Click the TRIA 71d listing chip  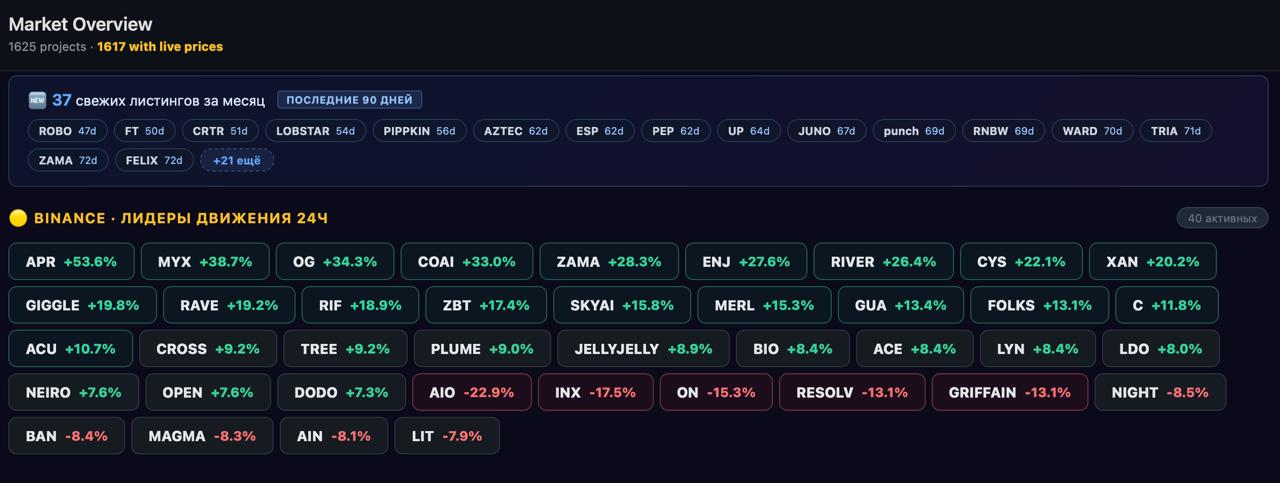1175,131
